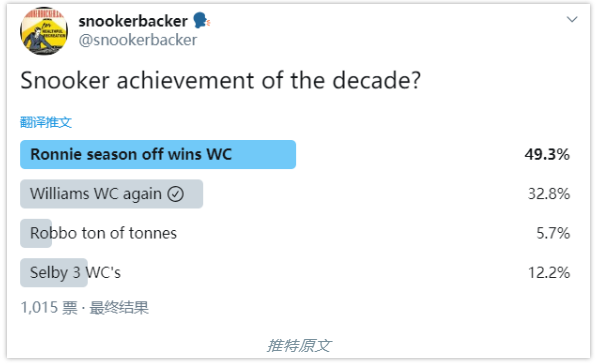Click the 12.2% result percentage
Screen dimensions: 596x364
pyautogui.click(x=549, y=273)
